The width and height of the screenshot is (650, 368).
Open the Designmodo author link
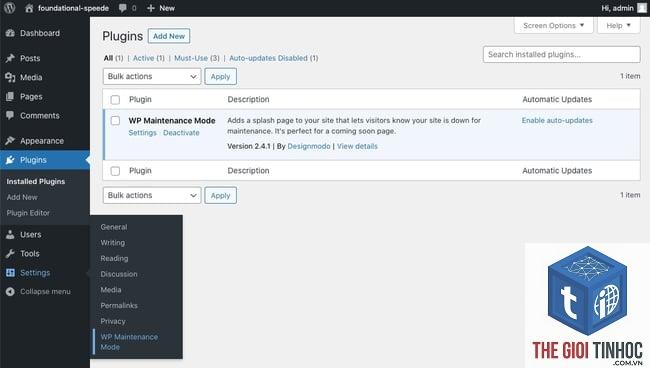click(x=309, y=146)
